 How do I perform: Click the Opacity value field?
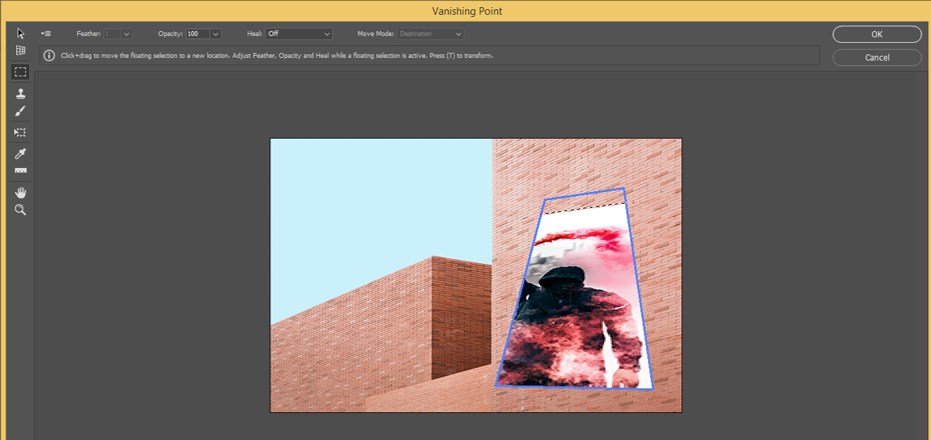click(x=198, y=34)
